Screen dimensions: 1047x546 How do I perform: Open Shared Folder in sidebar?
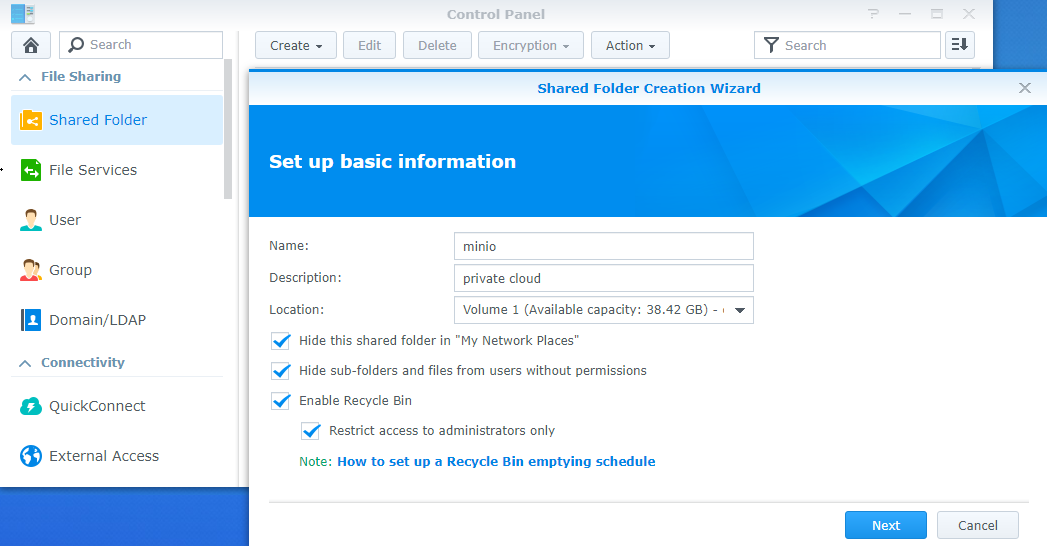(117, 120)
